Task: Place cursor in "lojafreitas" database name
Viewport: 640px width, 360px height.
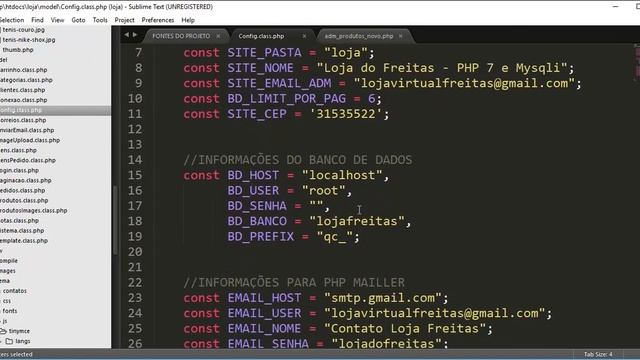Action: point(357,221)
